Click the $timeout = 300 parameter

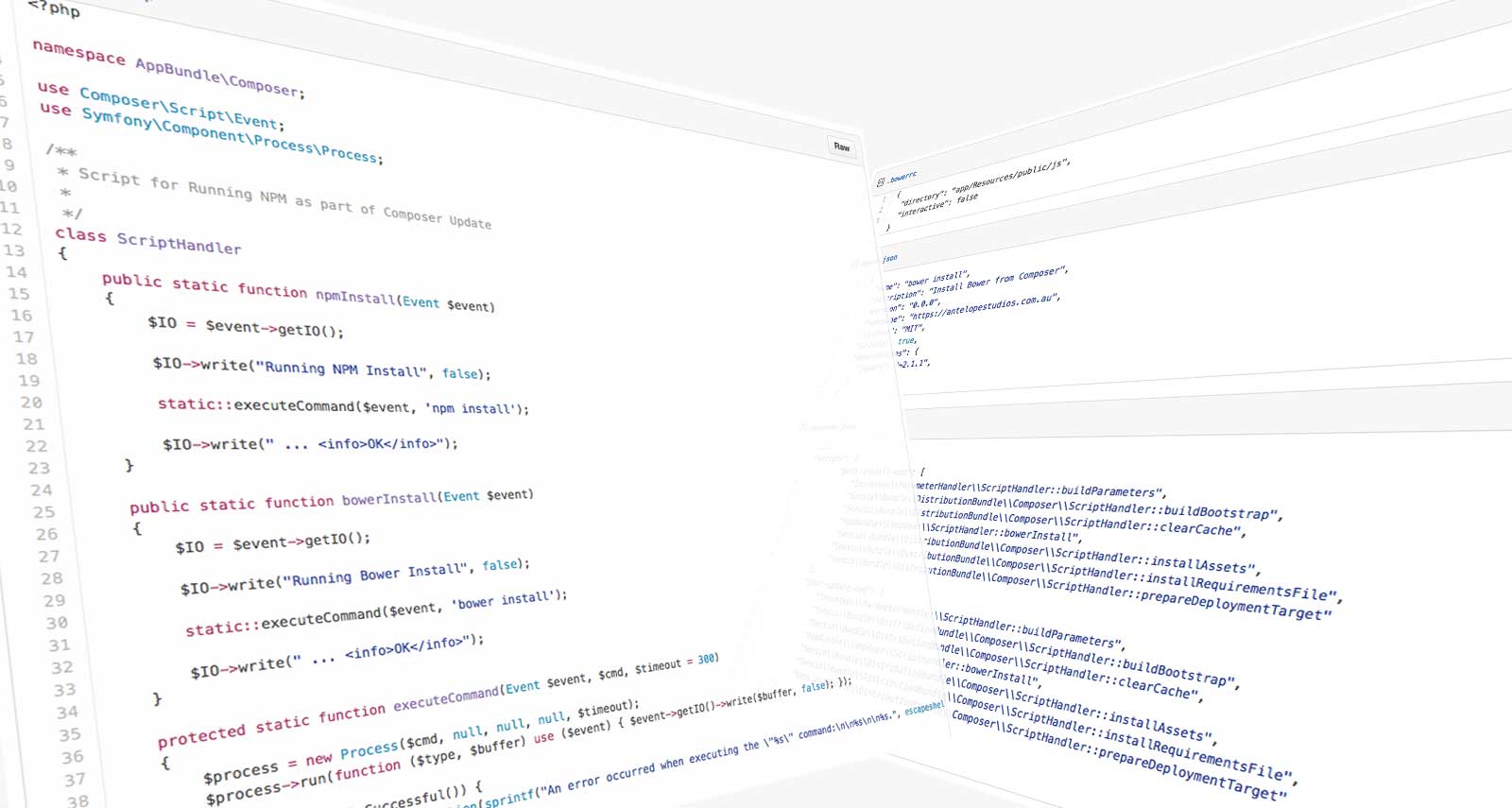(x=677, y=662)
